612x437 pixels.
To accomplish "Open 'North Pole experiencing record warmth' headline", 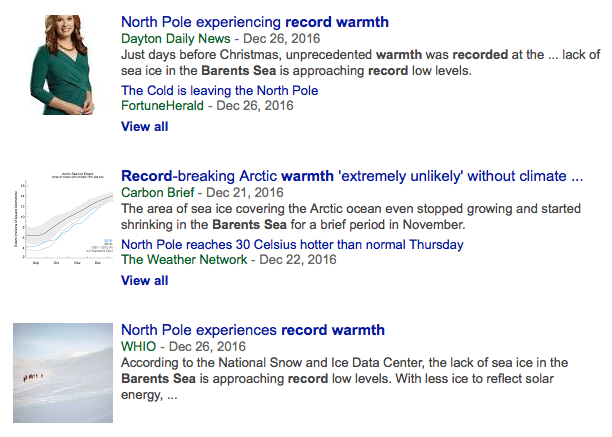I will (x=255, y=22).
